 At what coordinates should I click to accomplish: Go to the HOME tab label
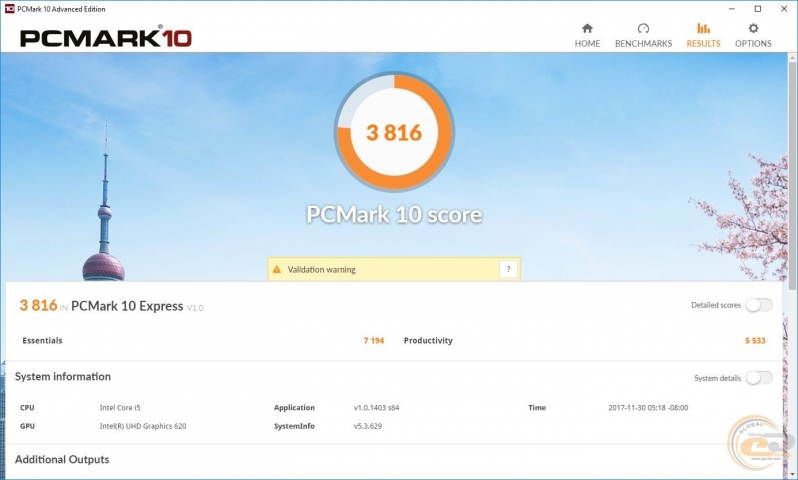[587, 44]
